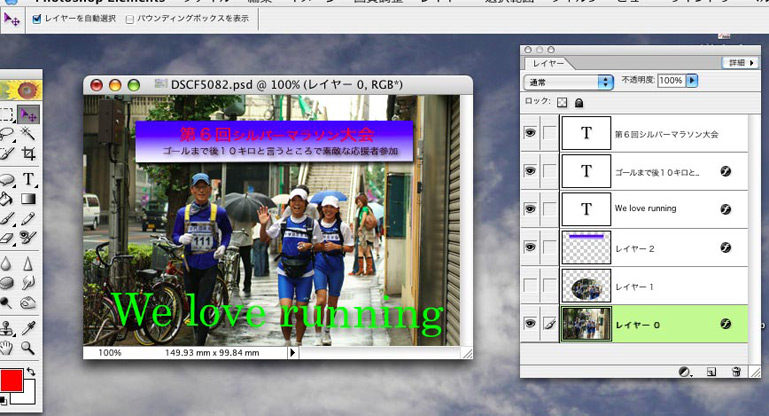Hide レイヤー 2 visibility eye
The image size is (769, 416).
(x=530, y=247)
